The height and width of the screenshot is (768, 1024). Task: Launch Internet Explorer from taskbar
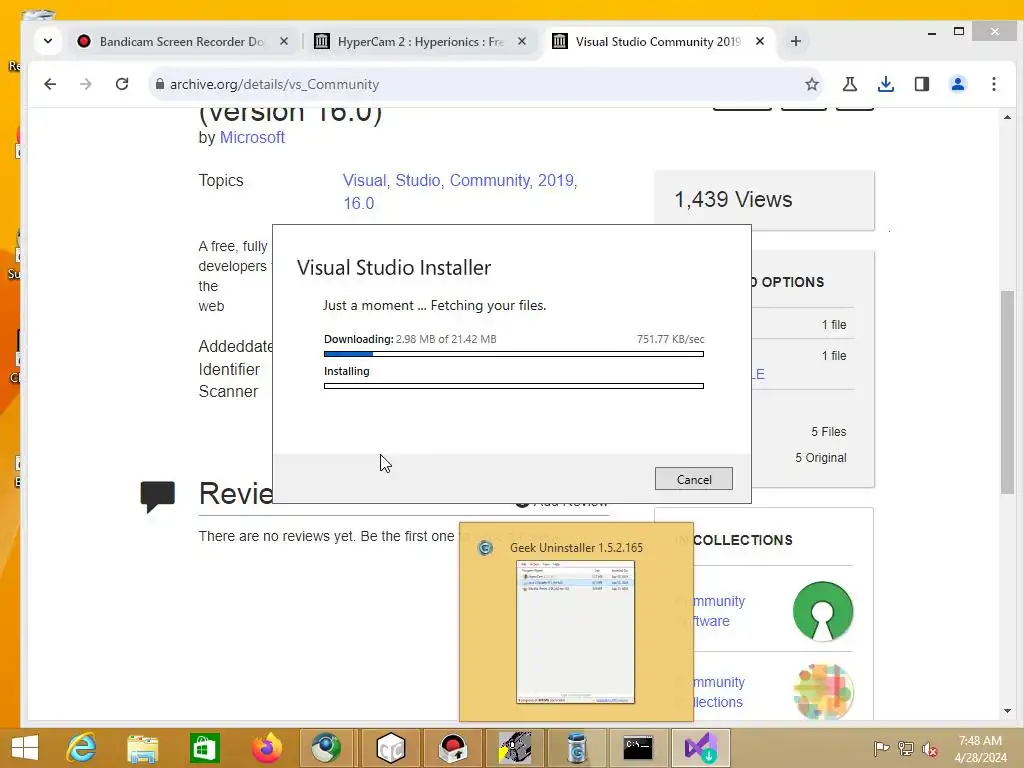82,748
